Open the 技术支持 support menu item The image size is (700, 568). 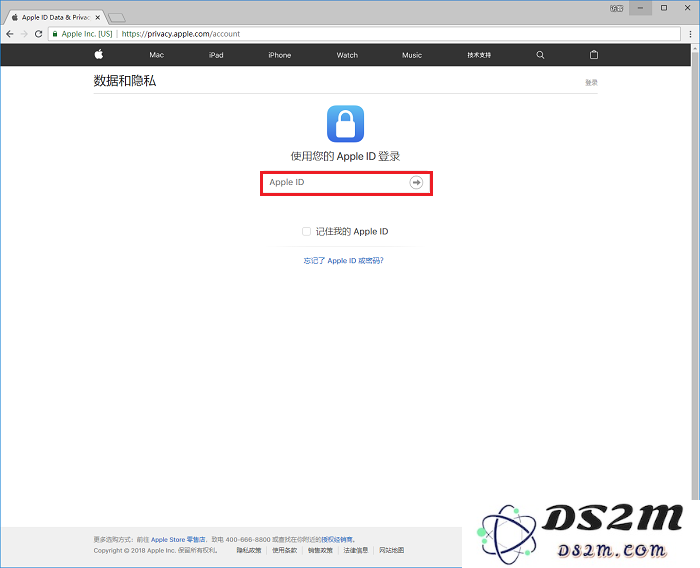click(x=479, y=55)
